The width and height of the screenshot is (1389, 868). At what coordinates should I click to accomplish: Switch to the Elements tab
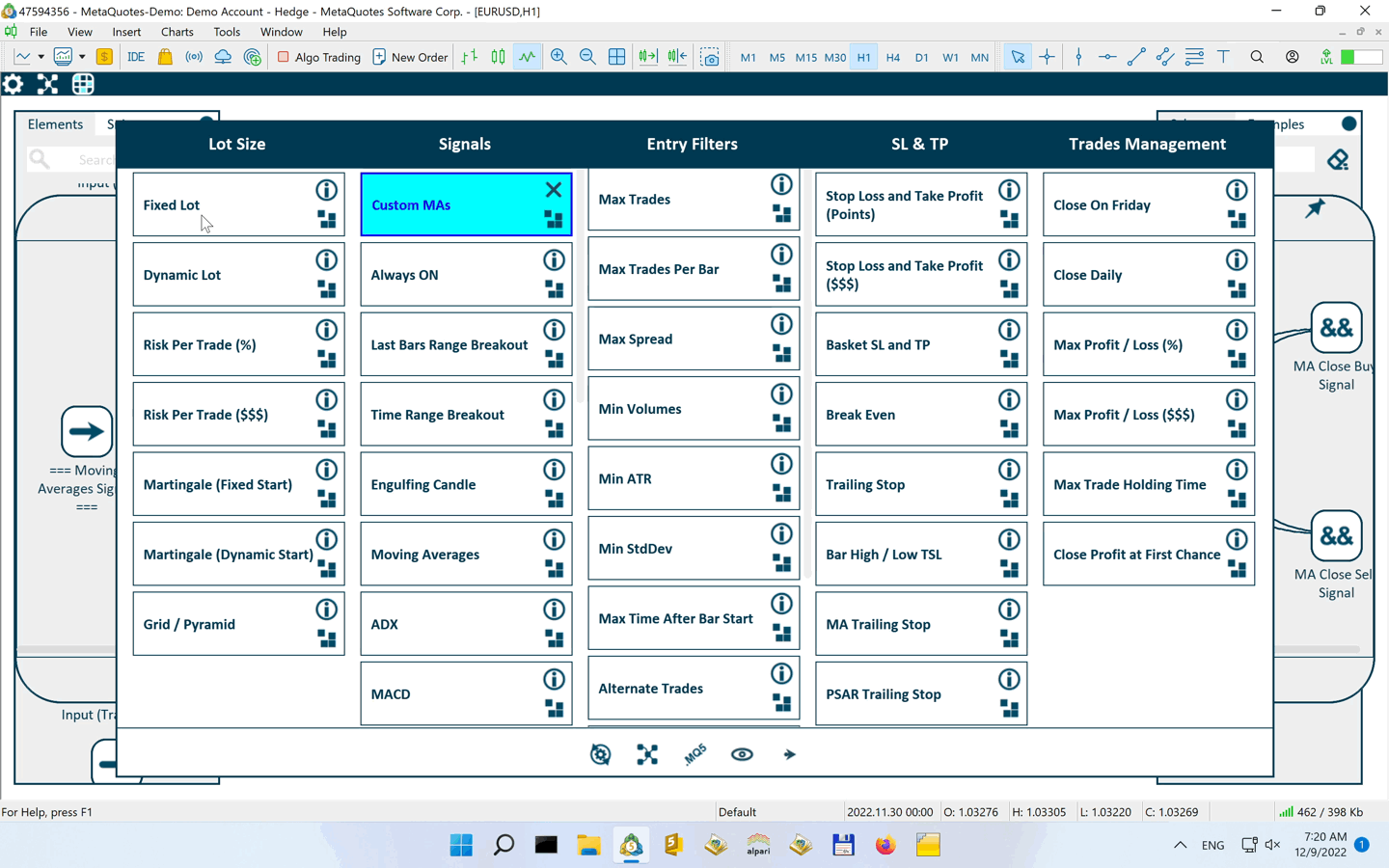tap(55, 124)
